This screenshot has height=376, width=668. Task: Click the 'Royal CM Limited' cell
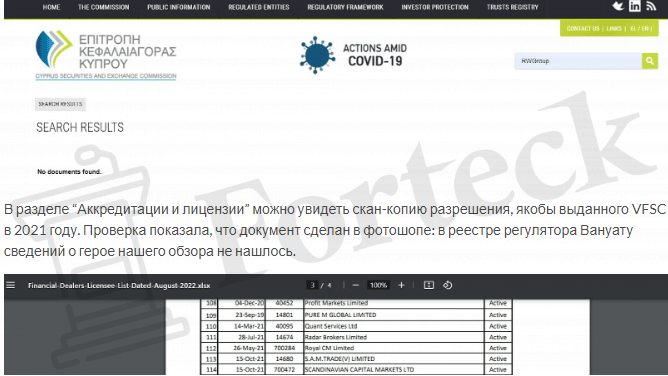pyautogui.click(x=394, y=348)
